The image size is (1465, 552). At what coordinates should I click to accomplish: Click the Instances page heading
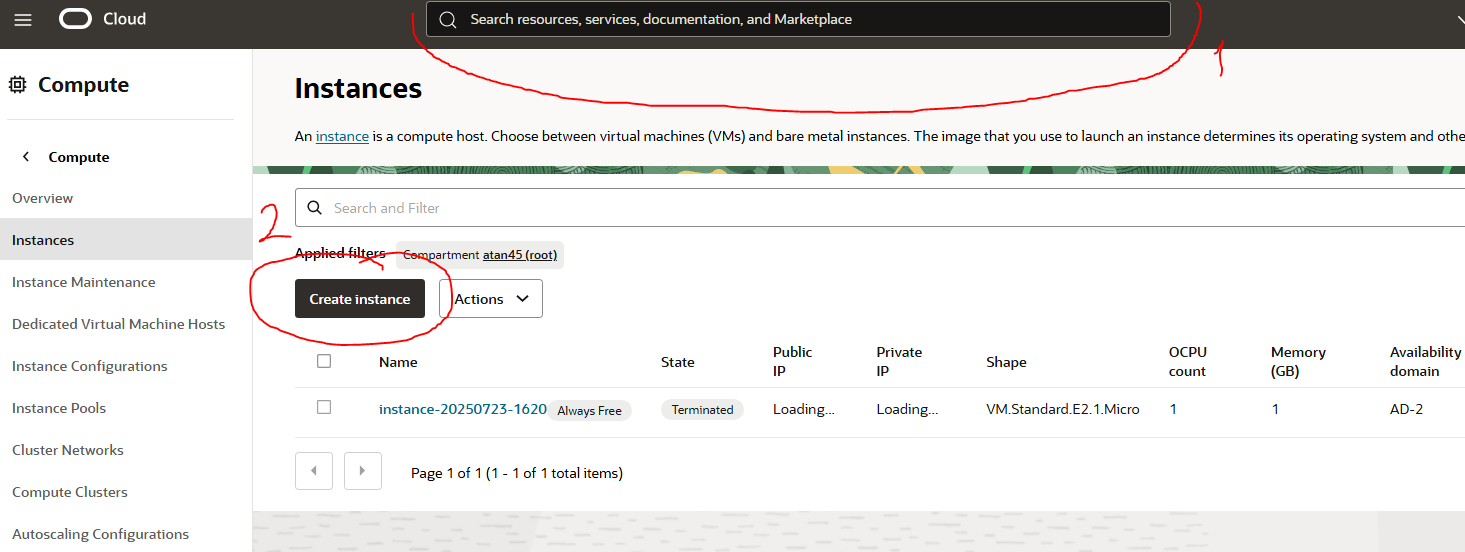tap(358, 88)
